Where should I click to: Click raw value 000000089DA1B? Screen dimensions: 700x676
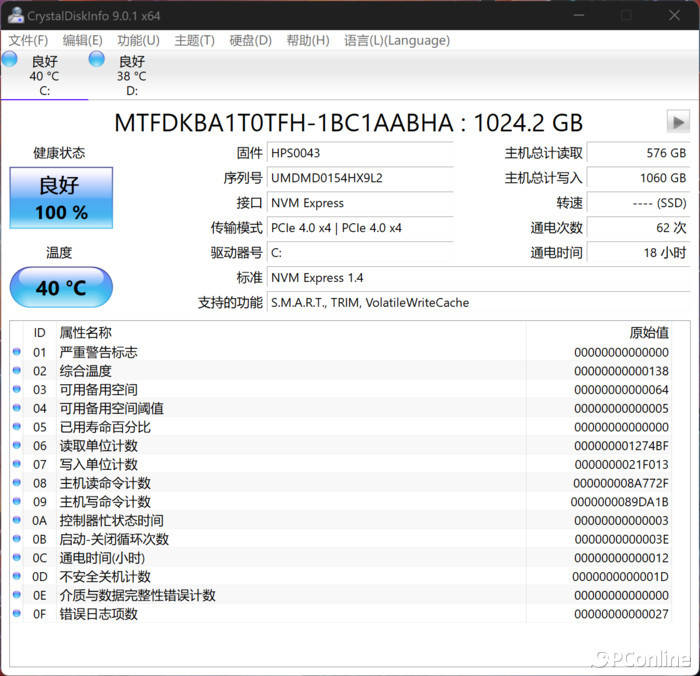tap(620, 502)
